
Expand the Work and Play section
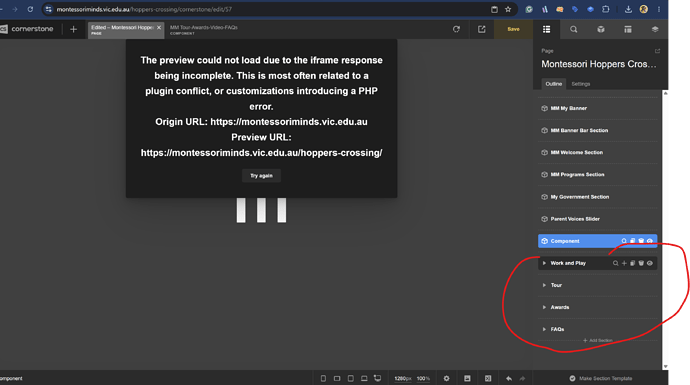[544, 263]
